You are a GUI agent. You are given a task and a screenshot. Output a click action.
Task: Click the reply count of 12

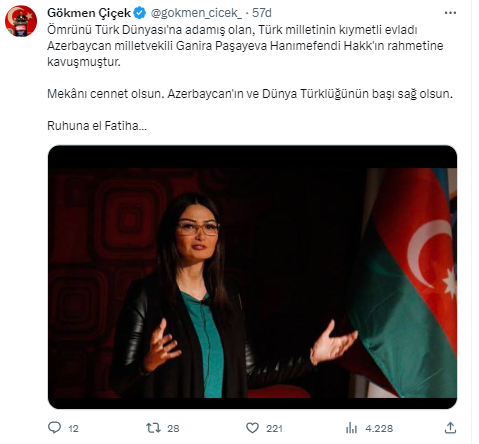(x=73, y=428)
